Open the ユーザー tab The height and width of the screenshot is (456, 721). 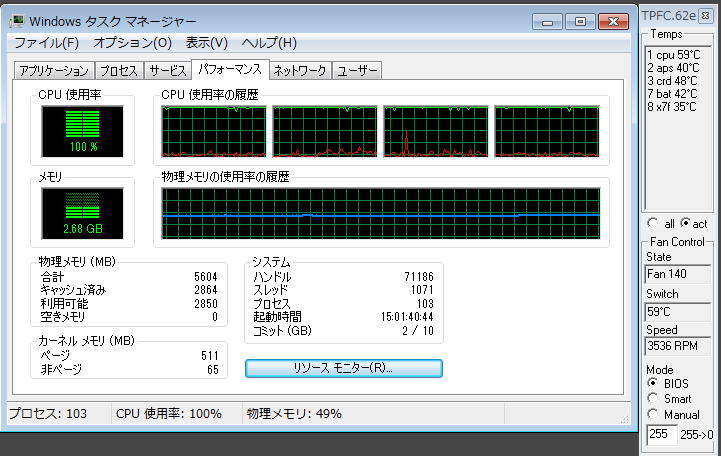click(x=358, y=70)
